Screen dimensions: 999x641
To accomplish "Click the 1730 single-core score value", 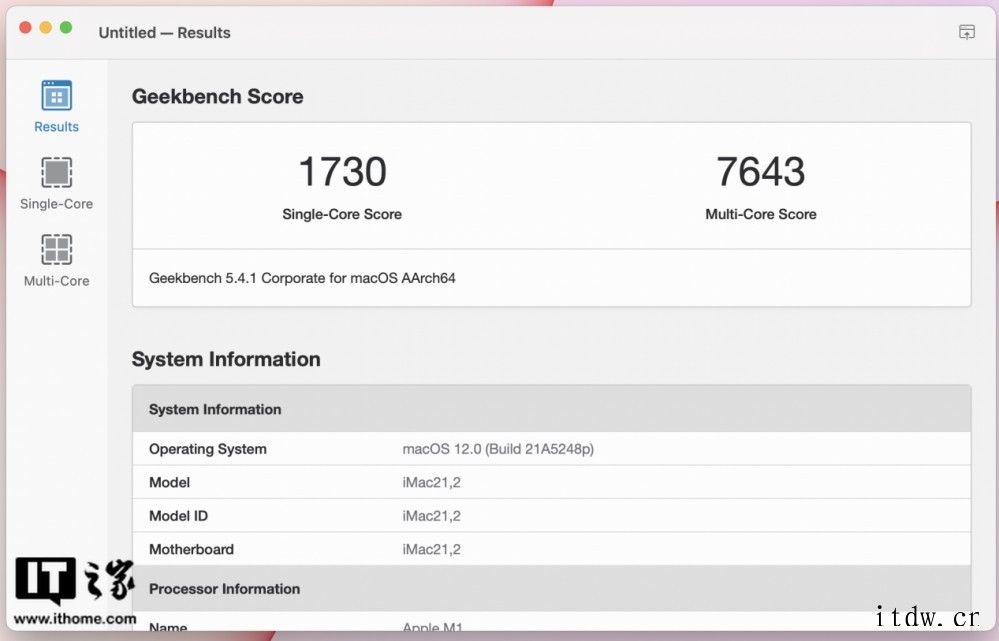I will [x=342, y=171].
